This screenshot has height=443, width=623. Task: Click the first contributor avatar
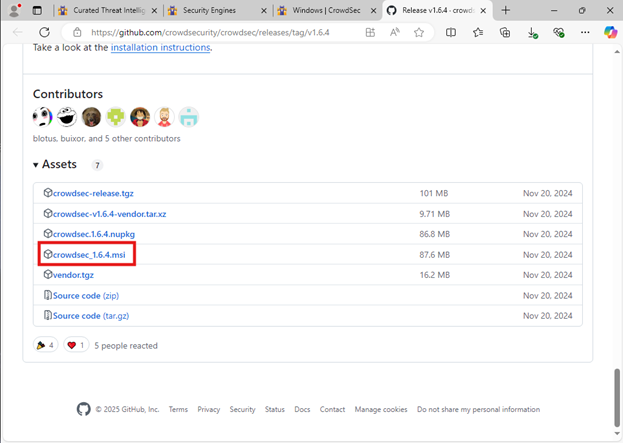(42, 116)
